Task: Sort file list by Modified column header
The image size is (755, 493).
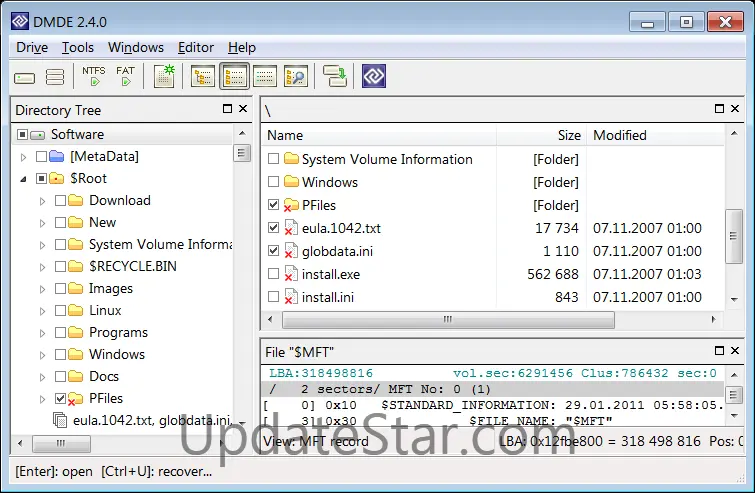Action: click(x=655, y=135)
